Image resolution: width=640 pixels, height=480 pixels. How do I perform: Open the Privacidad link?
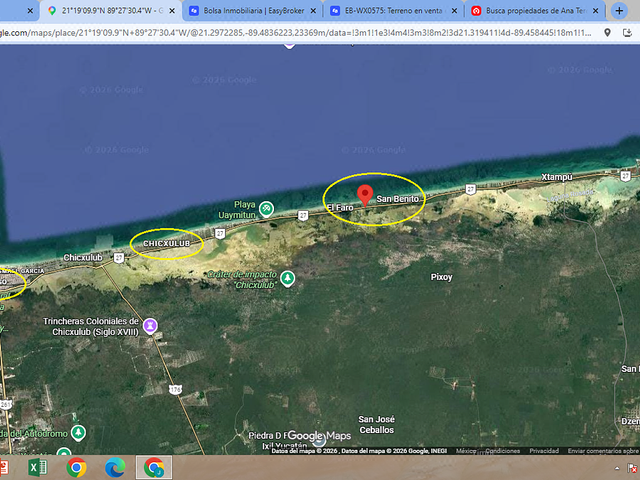click(x=544, y=451)
